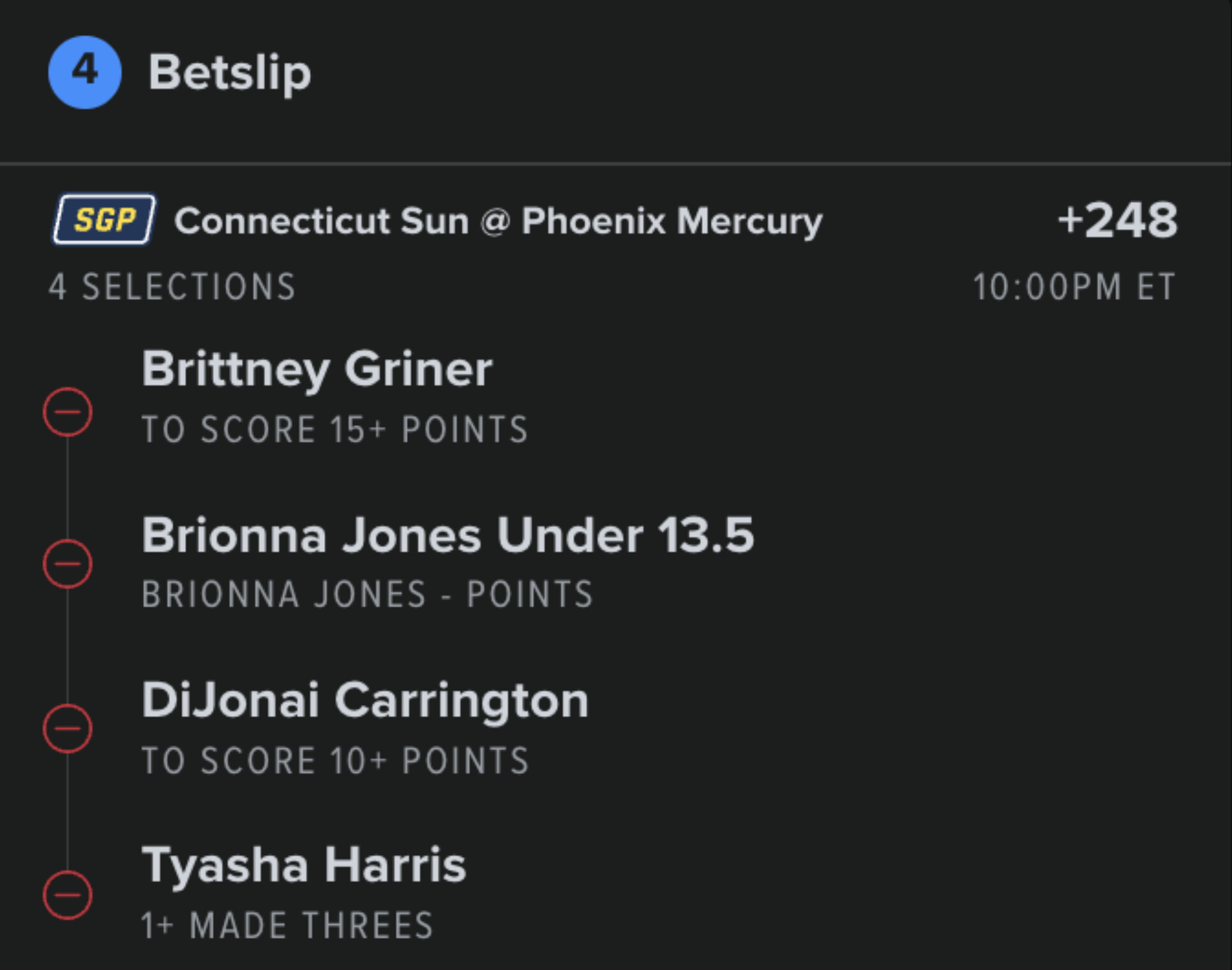Remove the Tyasha Harris made threes leg

(x=68, y=895)
